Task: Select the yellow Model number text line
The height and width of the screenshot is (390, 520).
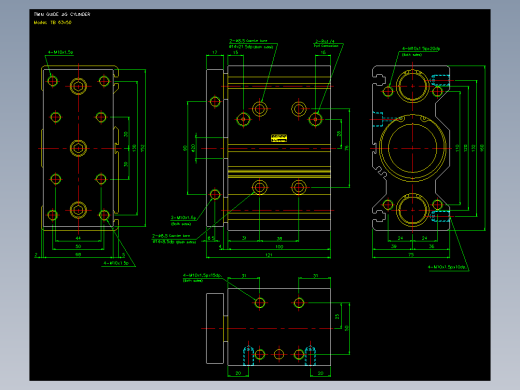Action: (53, 23)
